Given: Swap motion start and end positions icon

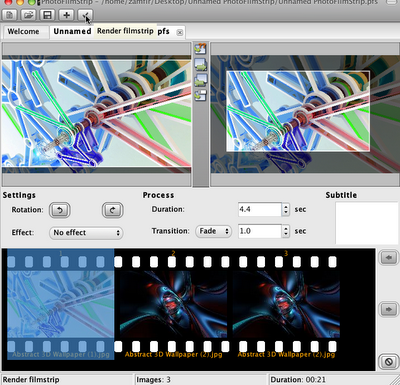Looking at the screenshot, I should pos(200,95).
